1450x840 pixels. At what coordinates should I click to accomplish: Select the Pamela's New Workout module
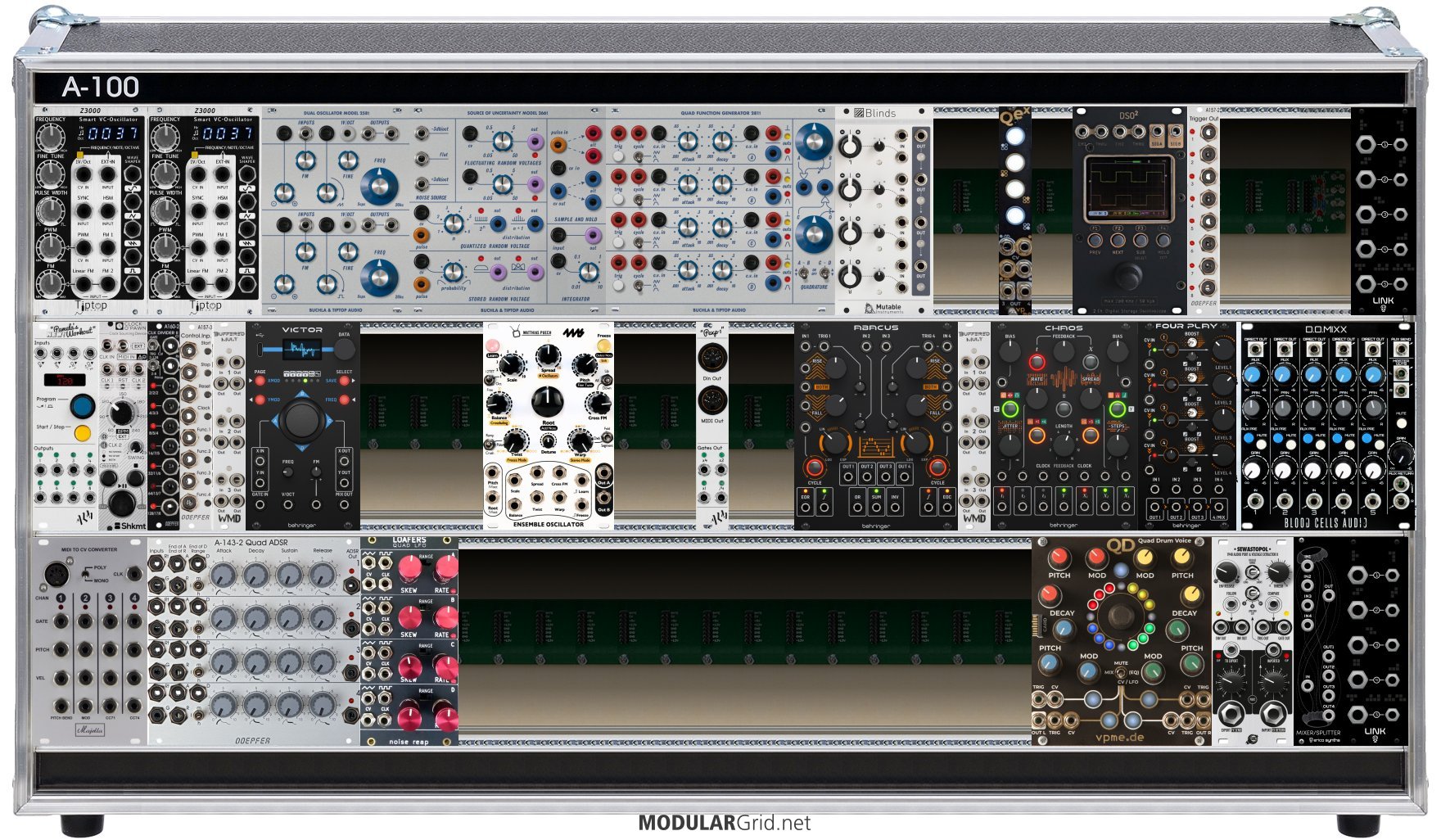pos(65,426)
